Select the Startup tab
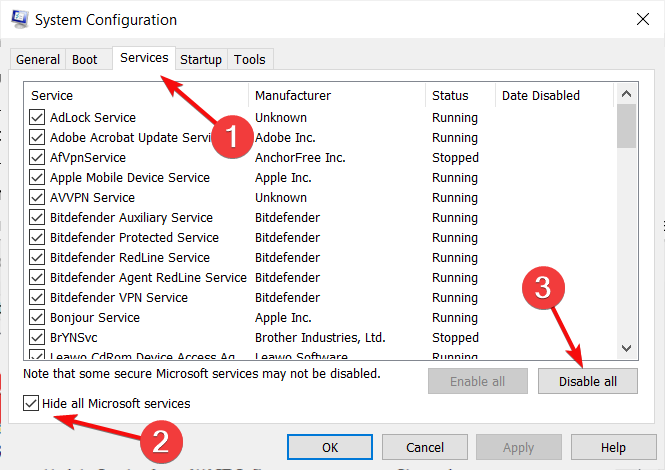This screenshot has height=470, width=665. 201,60
